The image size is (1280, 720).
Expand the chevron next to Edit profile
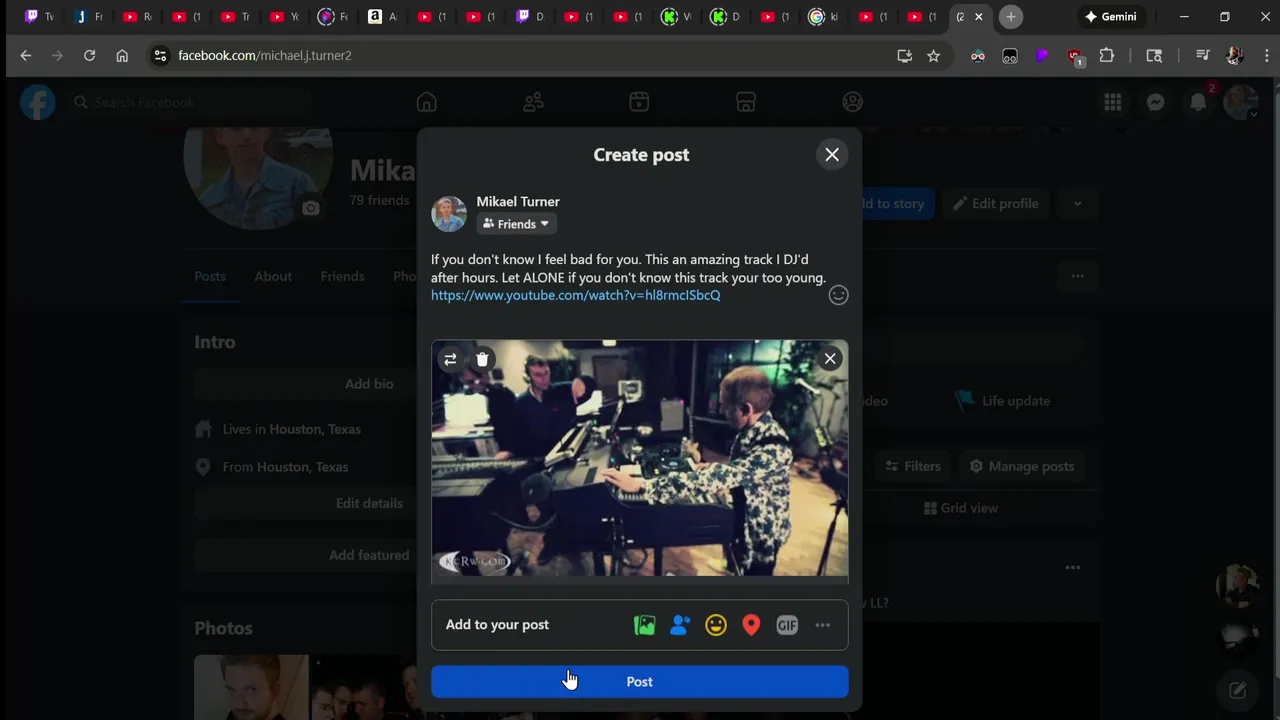point(1077,204)
